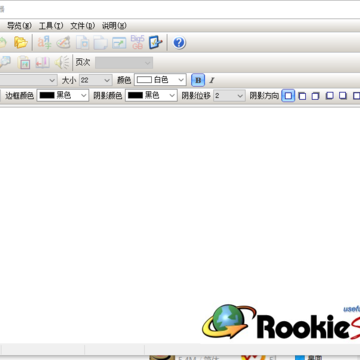Image resolution: width=360 pixels, height=360 pixels.
Task: Click the 阴影方向 label
Action: [x=264, y=96]
